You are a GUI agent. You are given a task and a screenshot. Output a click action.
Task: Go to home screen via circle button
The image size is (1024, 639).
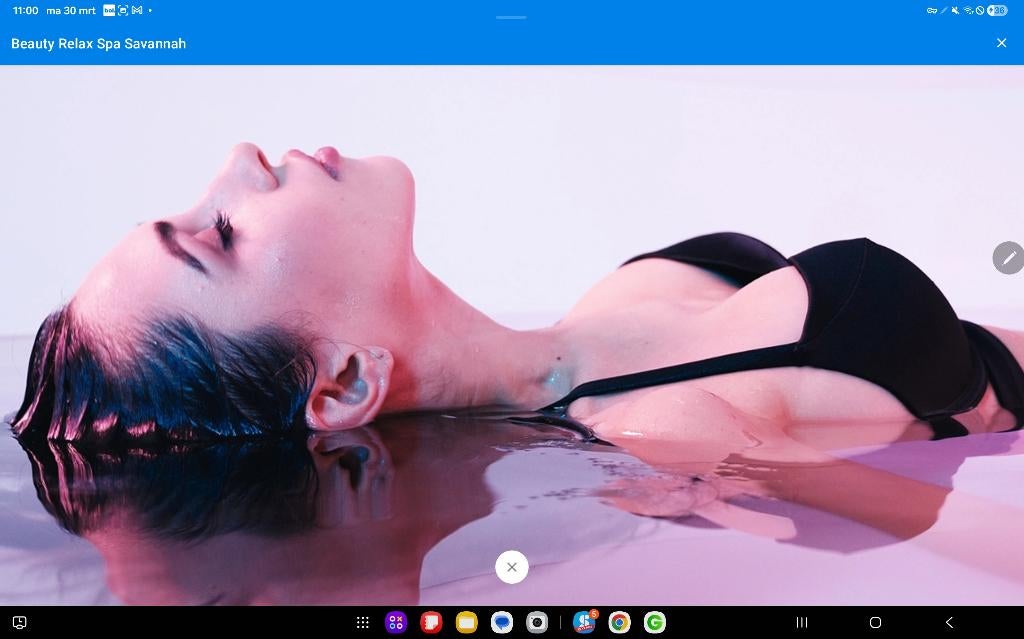pos(876,623)
